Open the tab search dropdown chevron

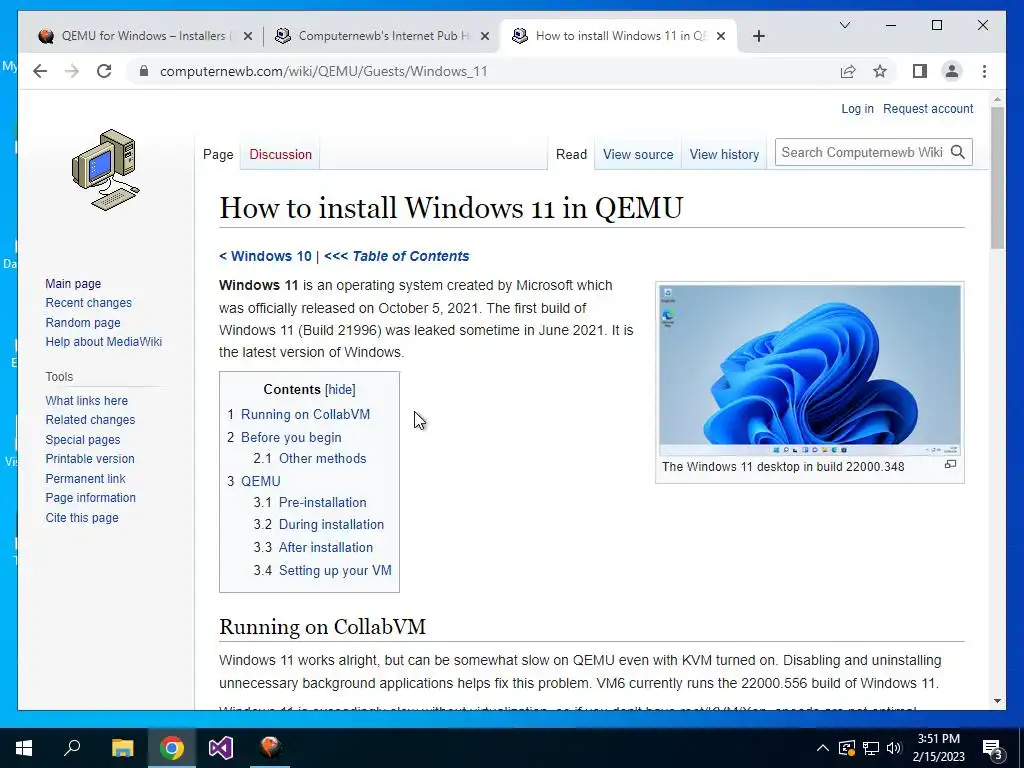coord(844,25)
